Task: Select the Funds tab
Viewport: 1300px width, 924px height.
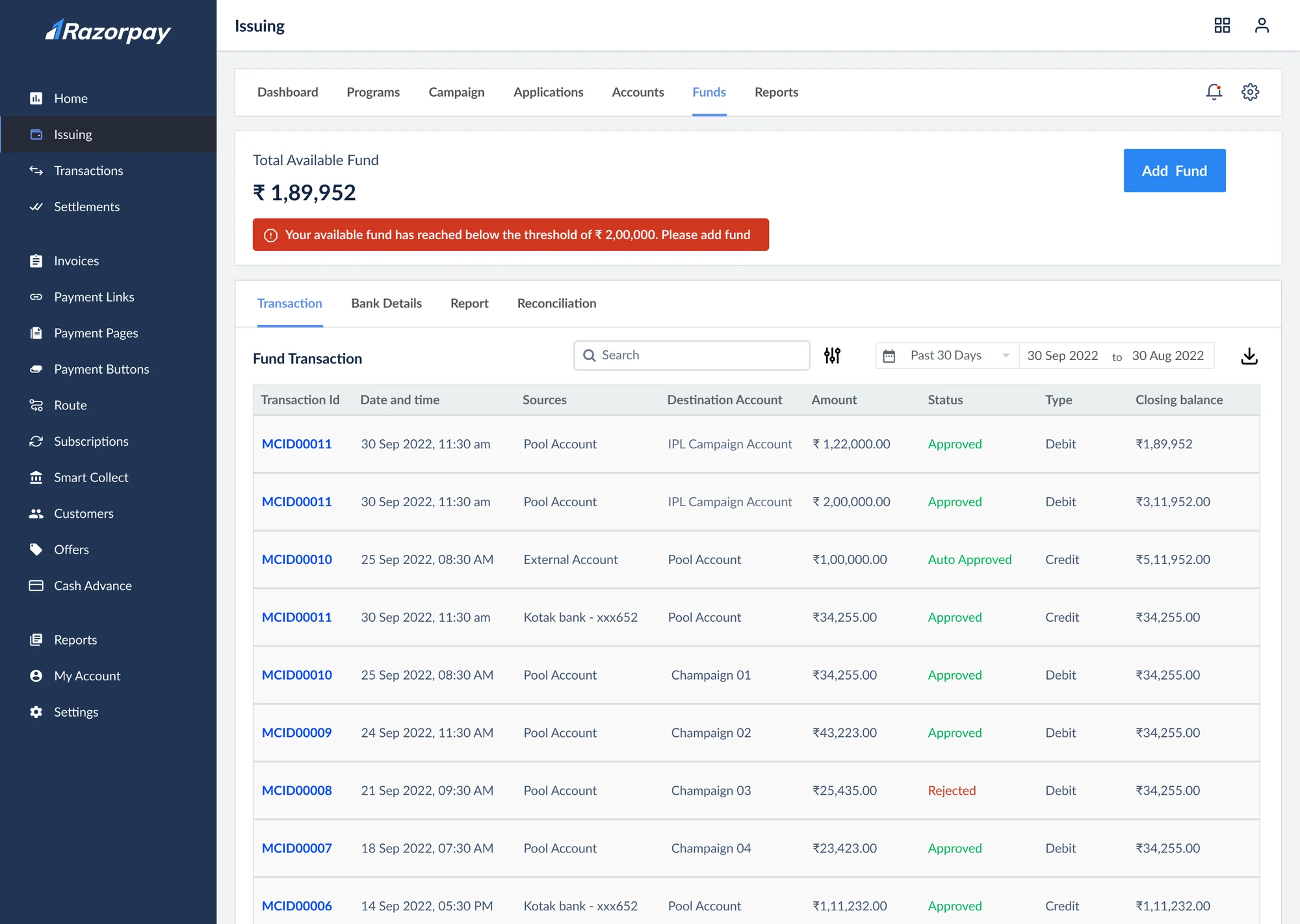Action: [x=708, y=92]
